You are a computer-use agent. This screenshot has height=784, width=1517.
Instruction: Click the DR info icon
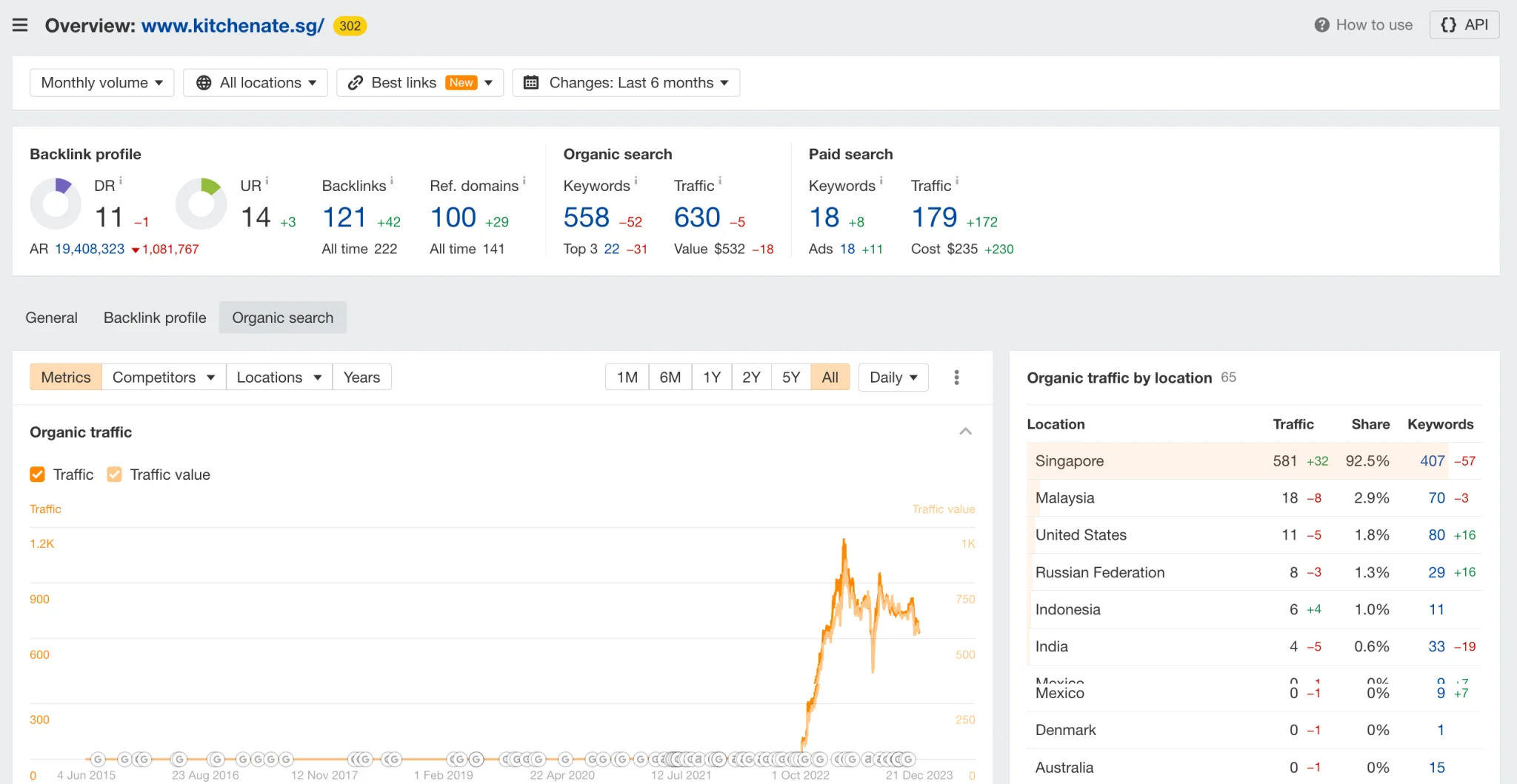[121, 181]
